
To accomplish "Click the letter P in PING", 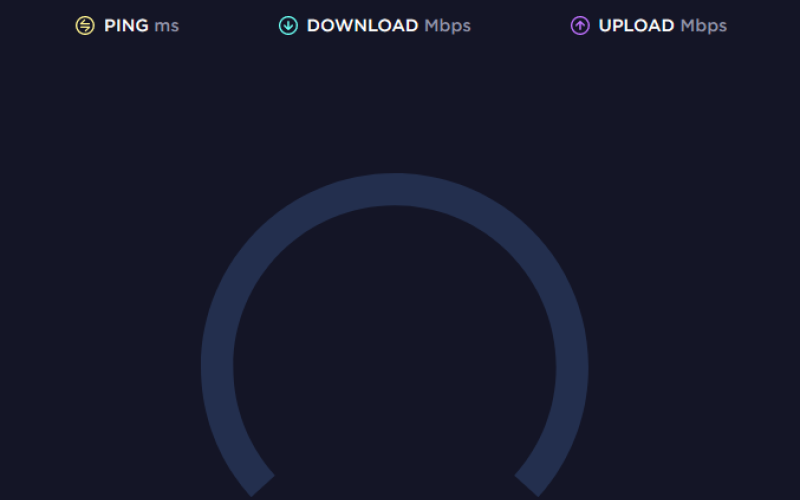I will (x=109, y=26).
